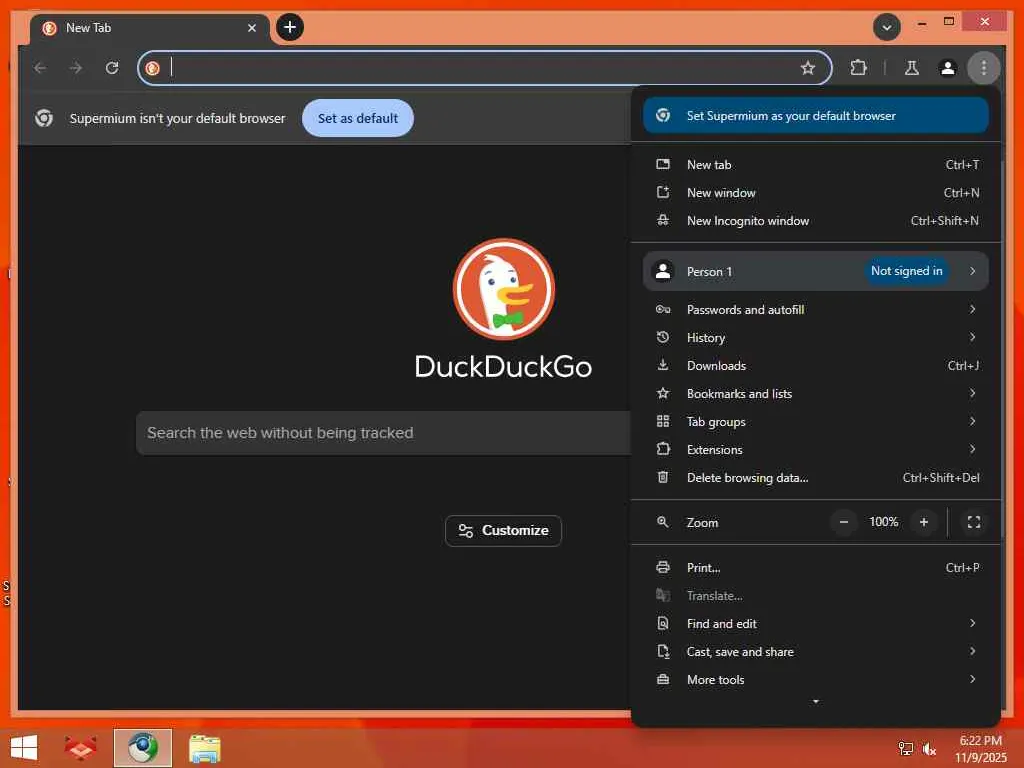
Task: Enter full screen with the fullscreen icon
Action: click(974, 522)
